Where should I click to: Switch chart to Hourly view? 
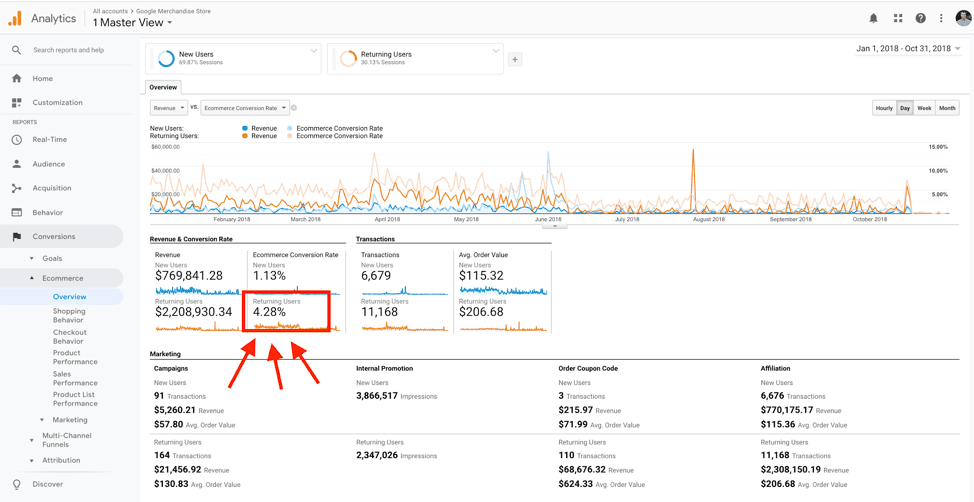[883, 108]
